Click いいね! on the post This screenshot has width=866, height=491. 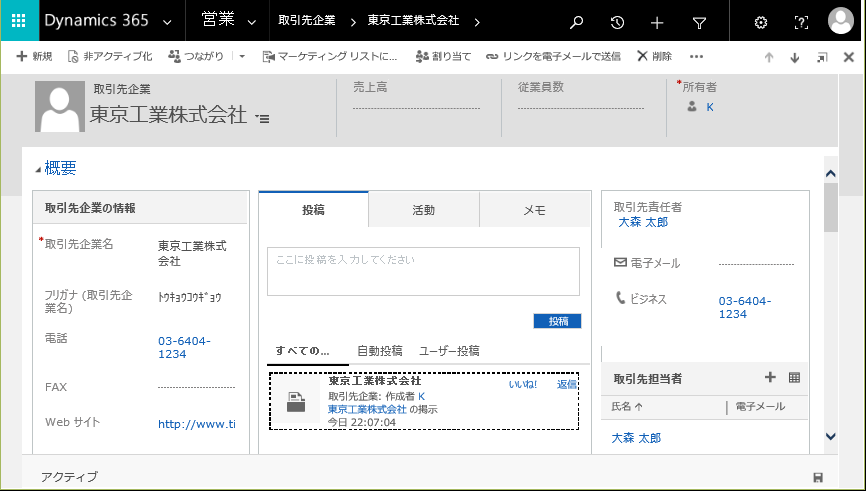[x=523, y=384]
